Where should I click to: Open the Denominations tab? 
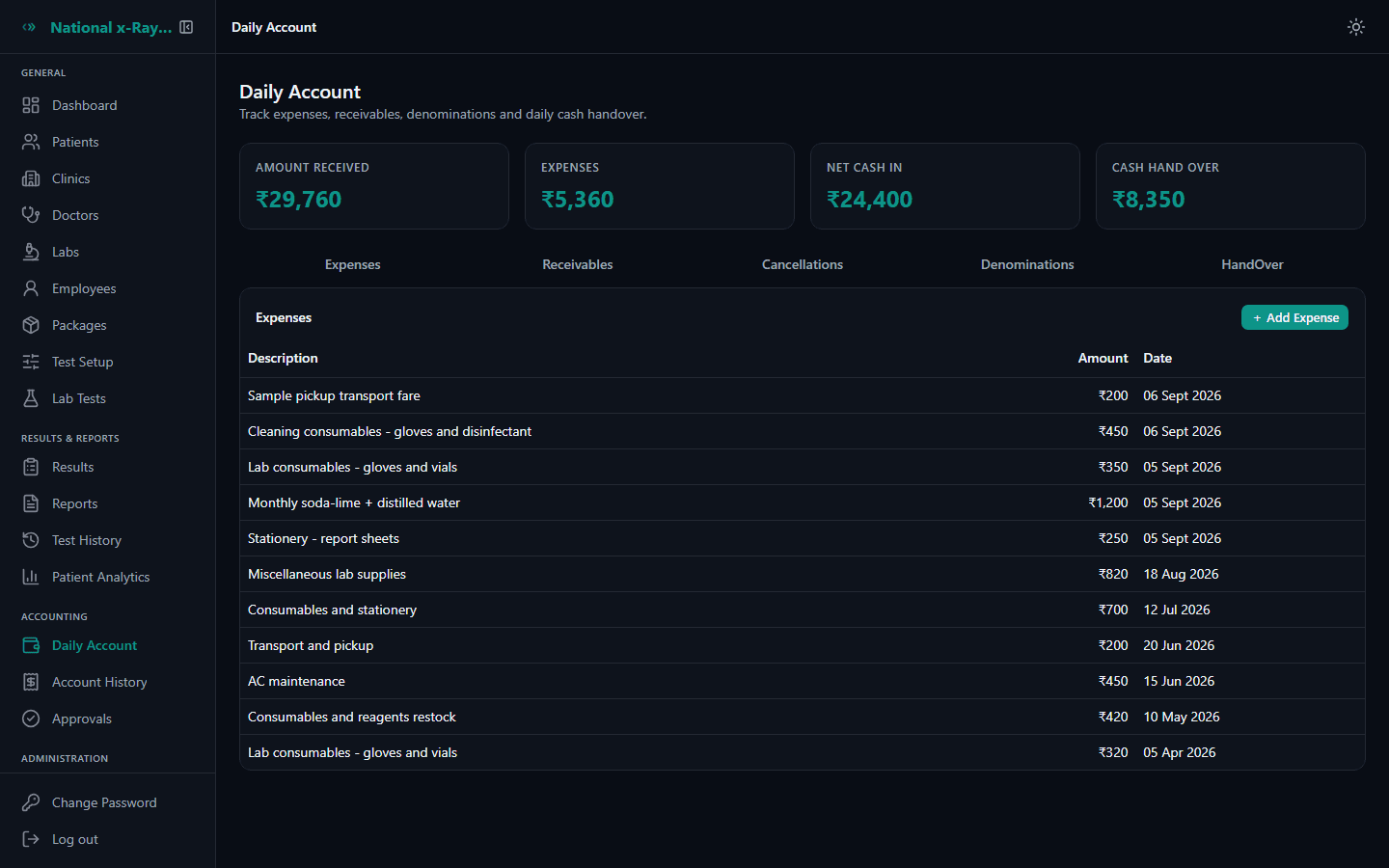[1027, 264]
